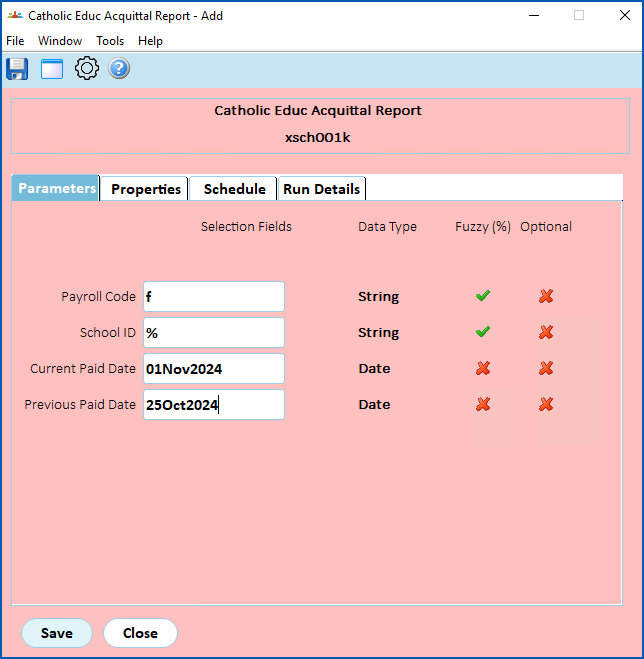Click the Current Paid Date input field
The height and width of the screenshot is (659, 644).
214,369
